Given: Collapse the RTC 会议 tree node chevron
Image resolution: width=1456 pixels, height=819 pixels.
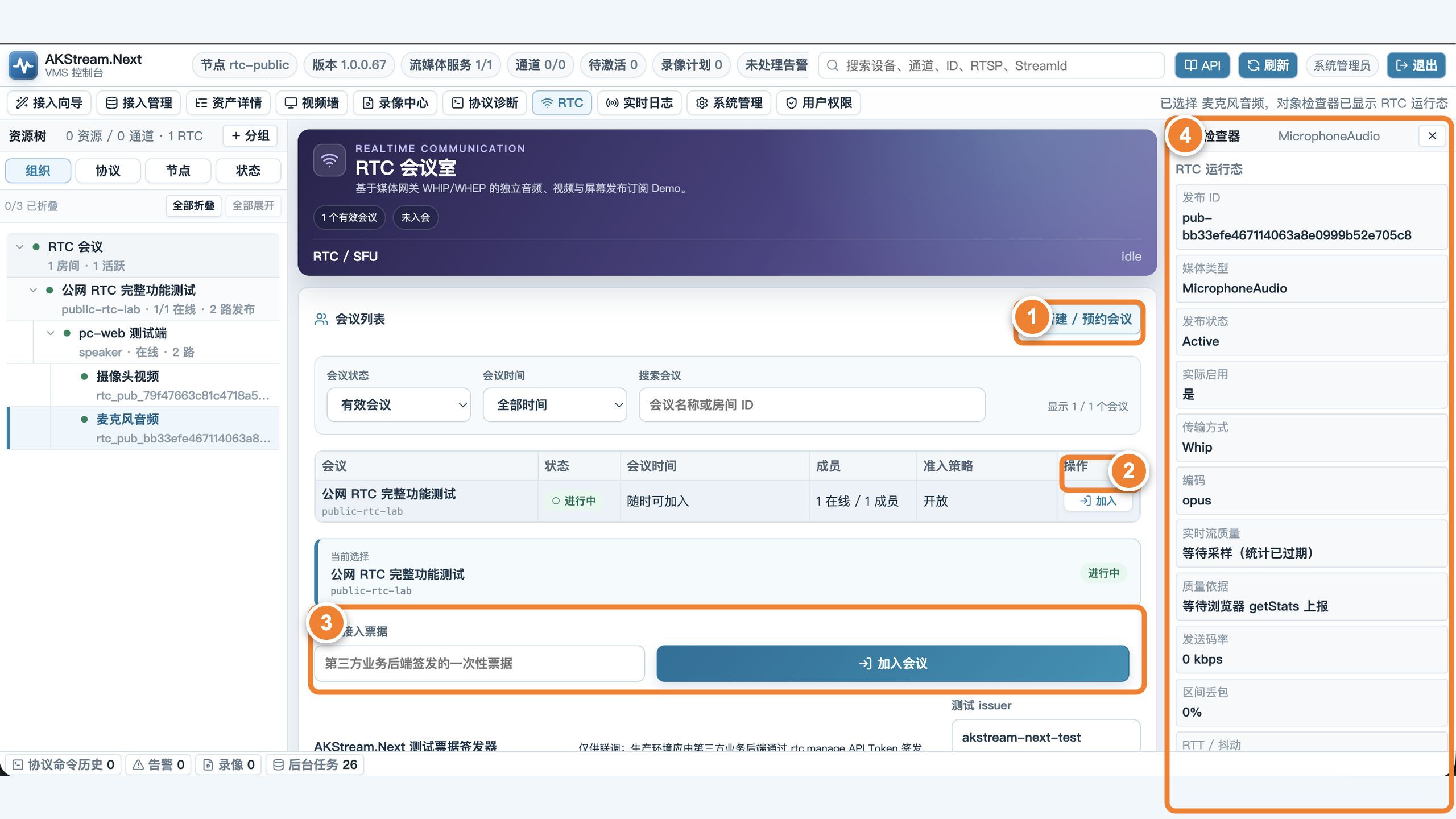Looking at the screenshot, I should click(x=20, y=247).
